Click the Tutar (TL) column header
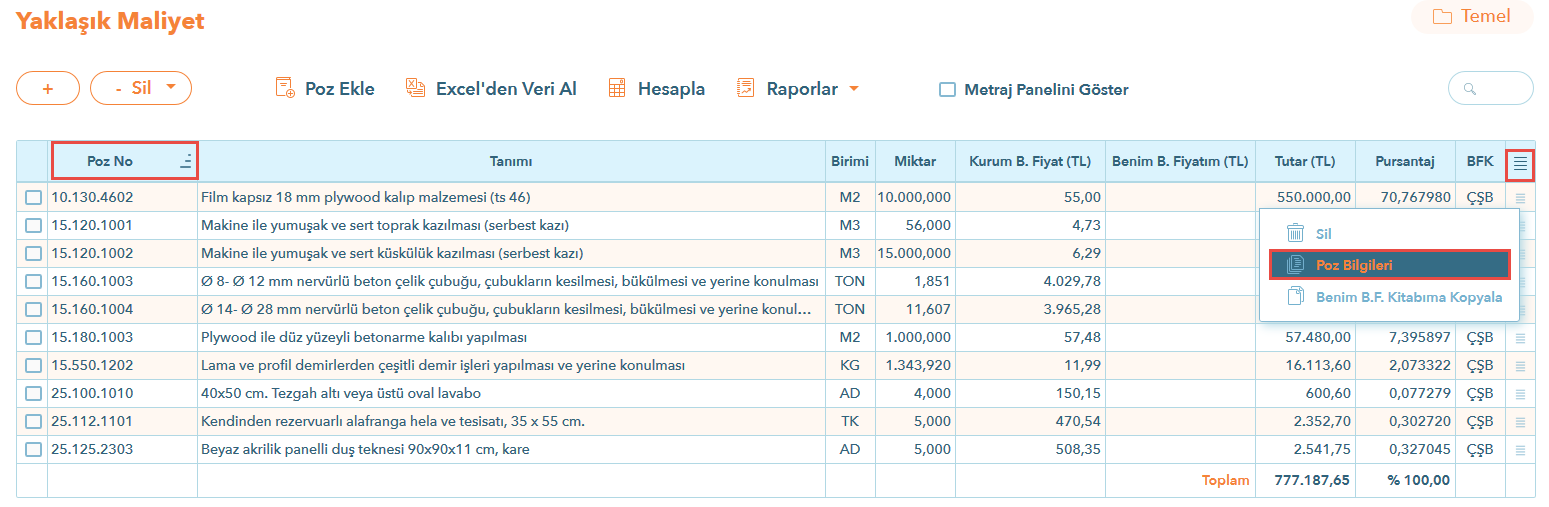Screen dimensions: 1549x507 point(1305,161)
